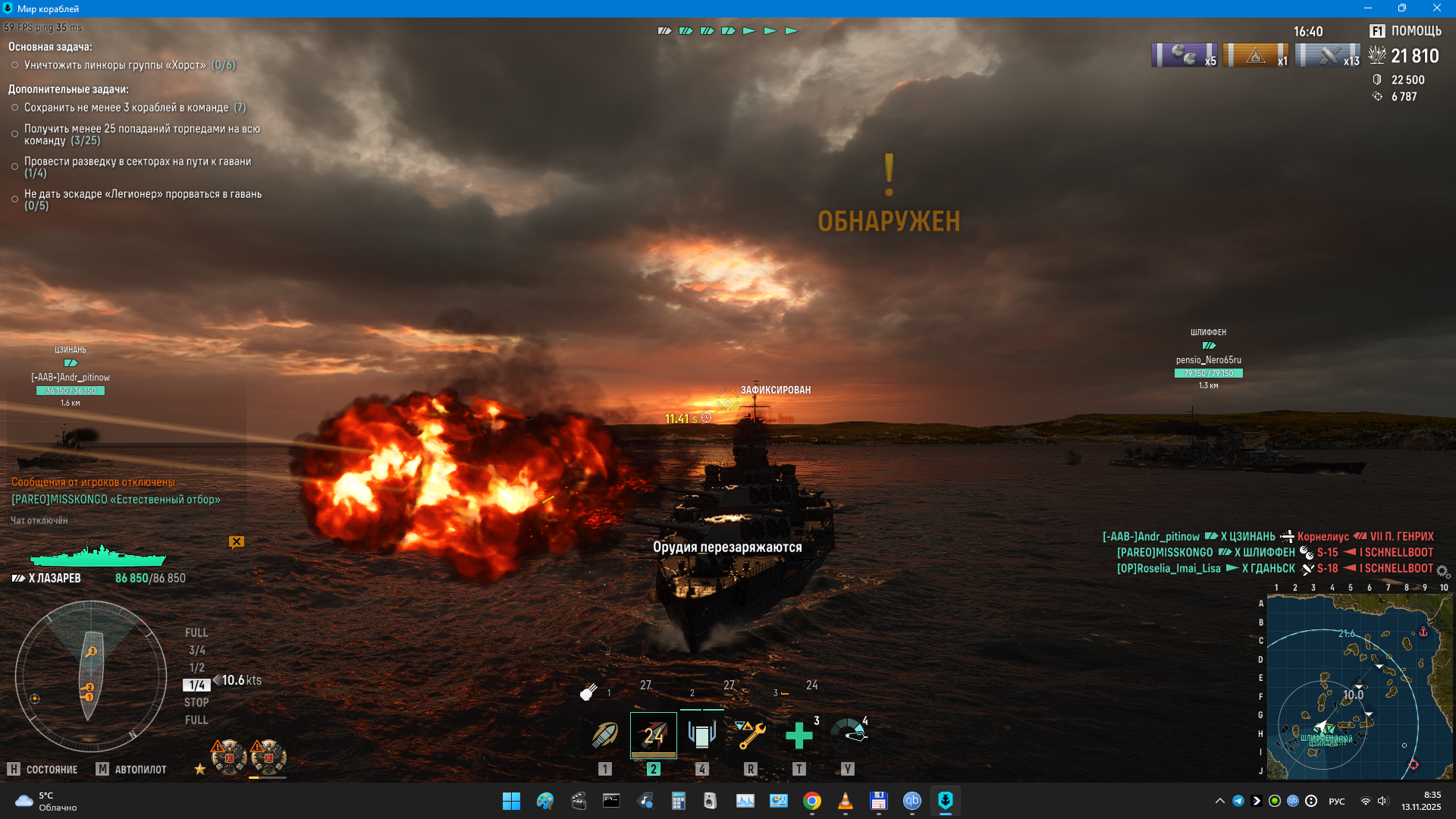Click the x5 ribbon achievement badge
The width and height of the screenshot is (1456, 819).
click(x=1184, y=56)
